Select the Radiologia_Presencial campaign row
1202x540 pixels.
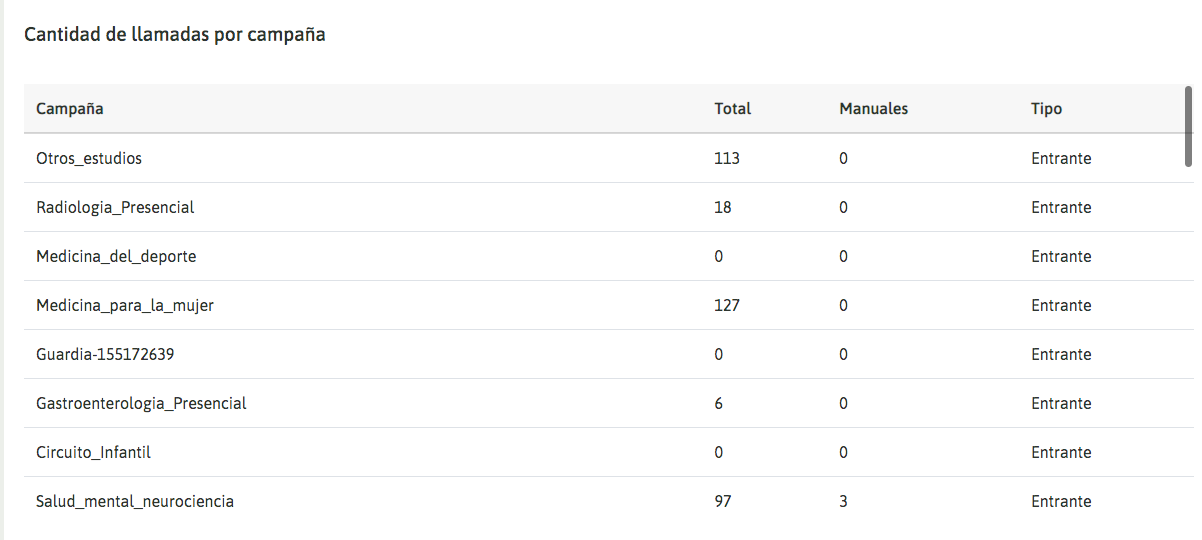point(115,208)
